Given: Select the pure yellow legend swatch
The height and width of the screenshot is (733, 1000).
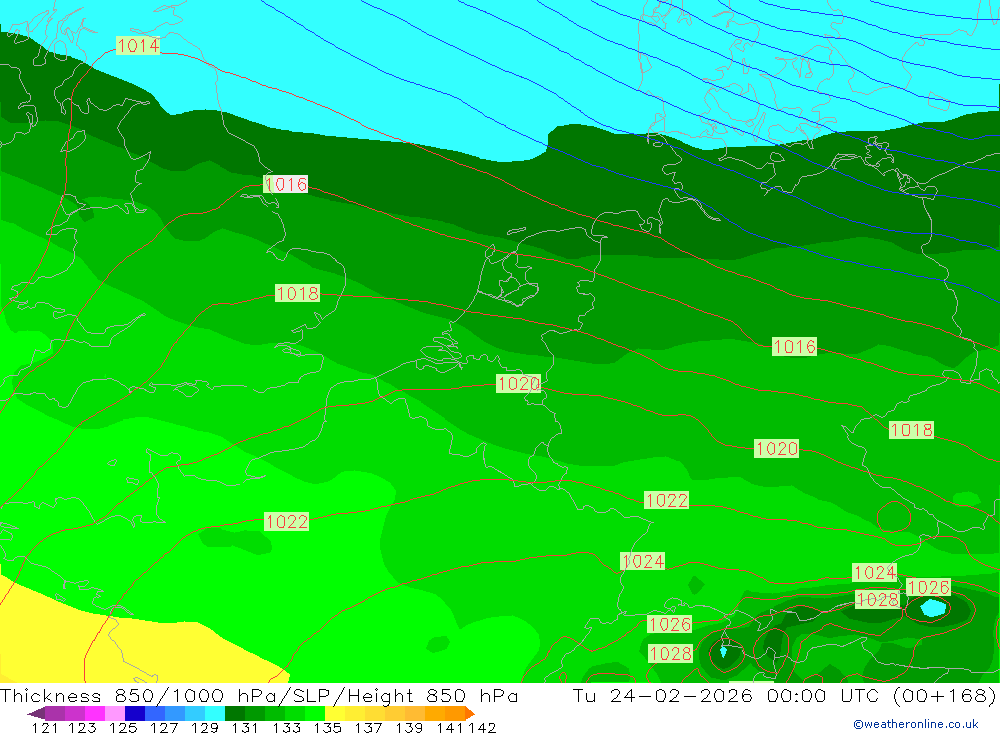Looking at the screenshot, I should click(x=335, y=713).
